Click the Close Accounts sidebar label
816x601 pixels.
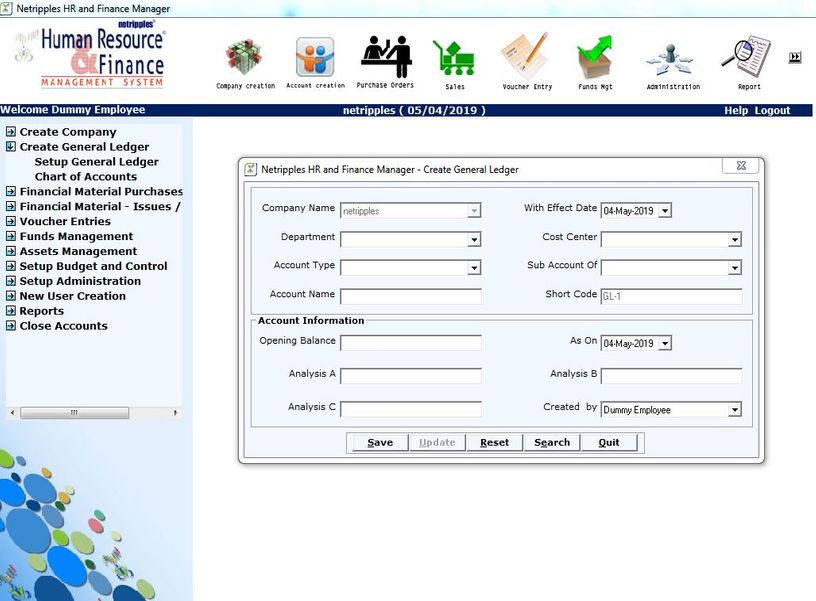pos(63,326)
